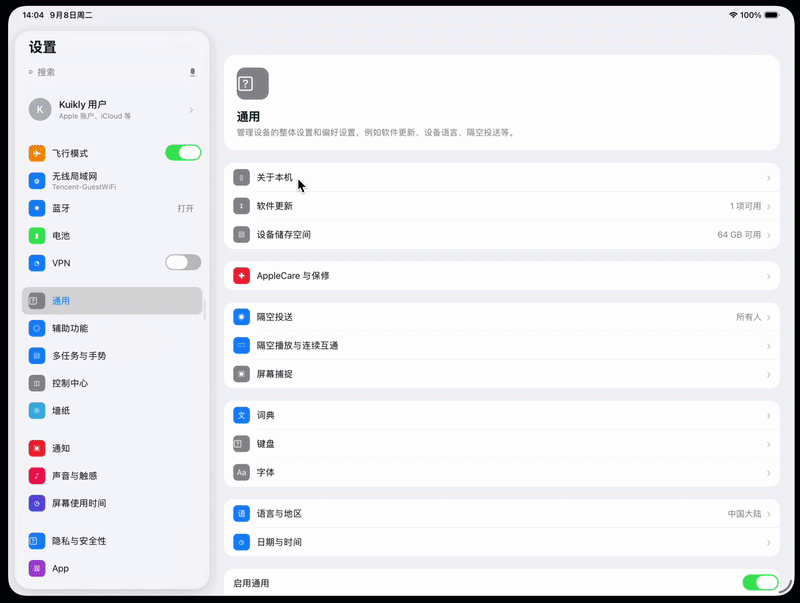Click the 隔空投送 AirDrop icon
The height and width of the screenshot is (603, 800).
(241, 317)
